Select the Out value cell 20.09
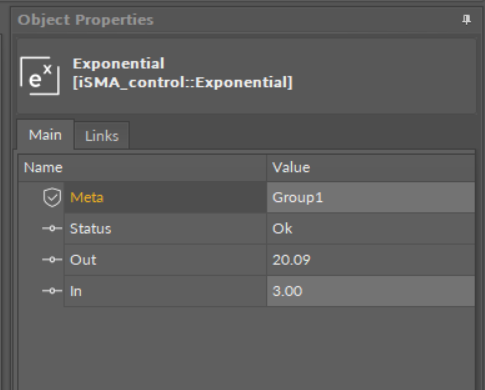The width and height of the screenshot is (485, 390). 371,260
